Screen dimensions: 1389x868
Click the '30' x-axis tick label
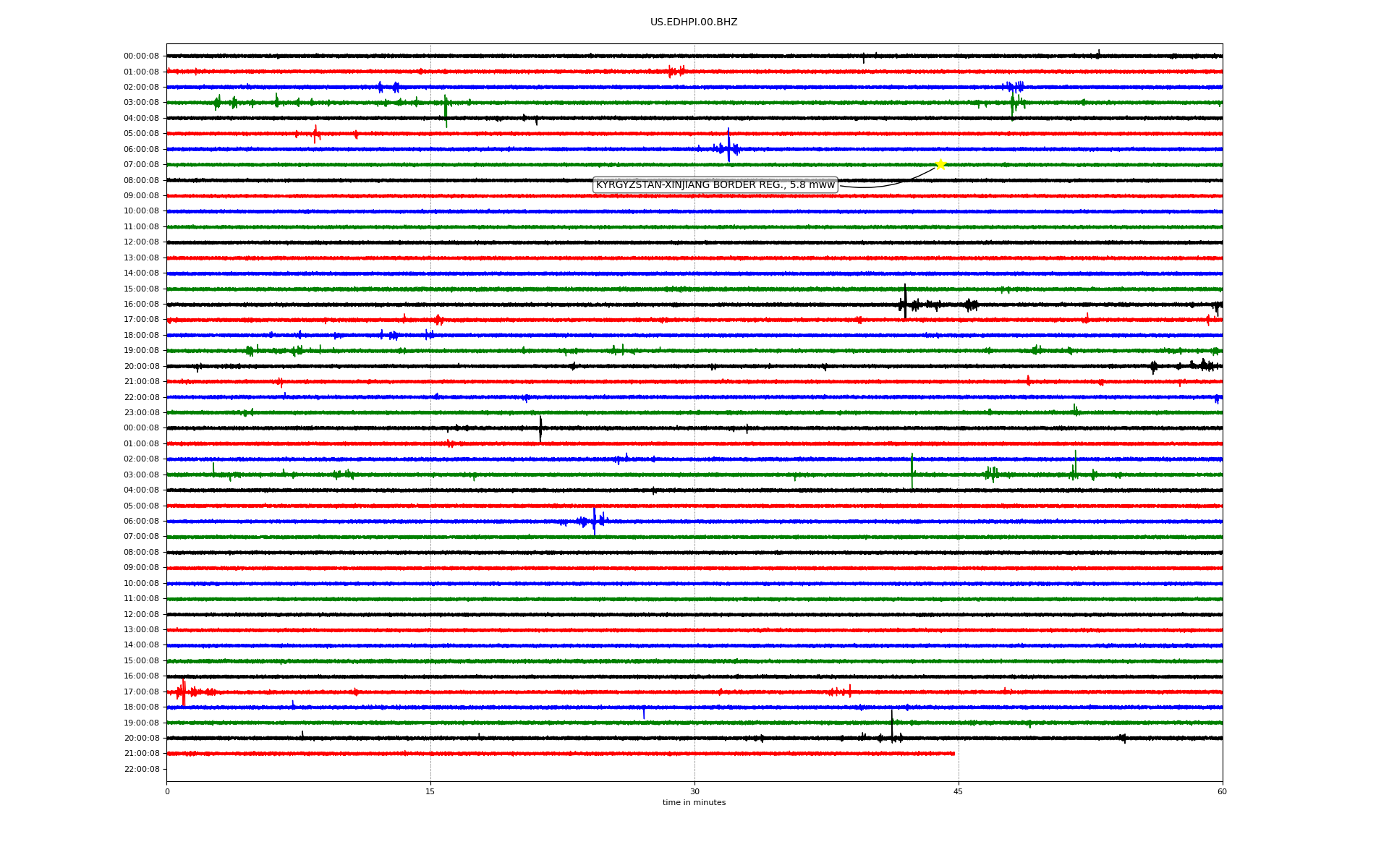694,791
